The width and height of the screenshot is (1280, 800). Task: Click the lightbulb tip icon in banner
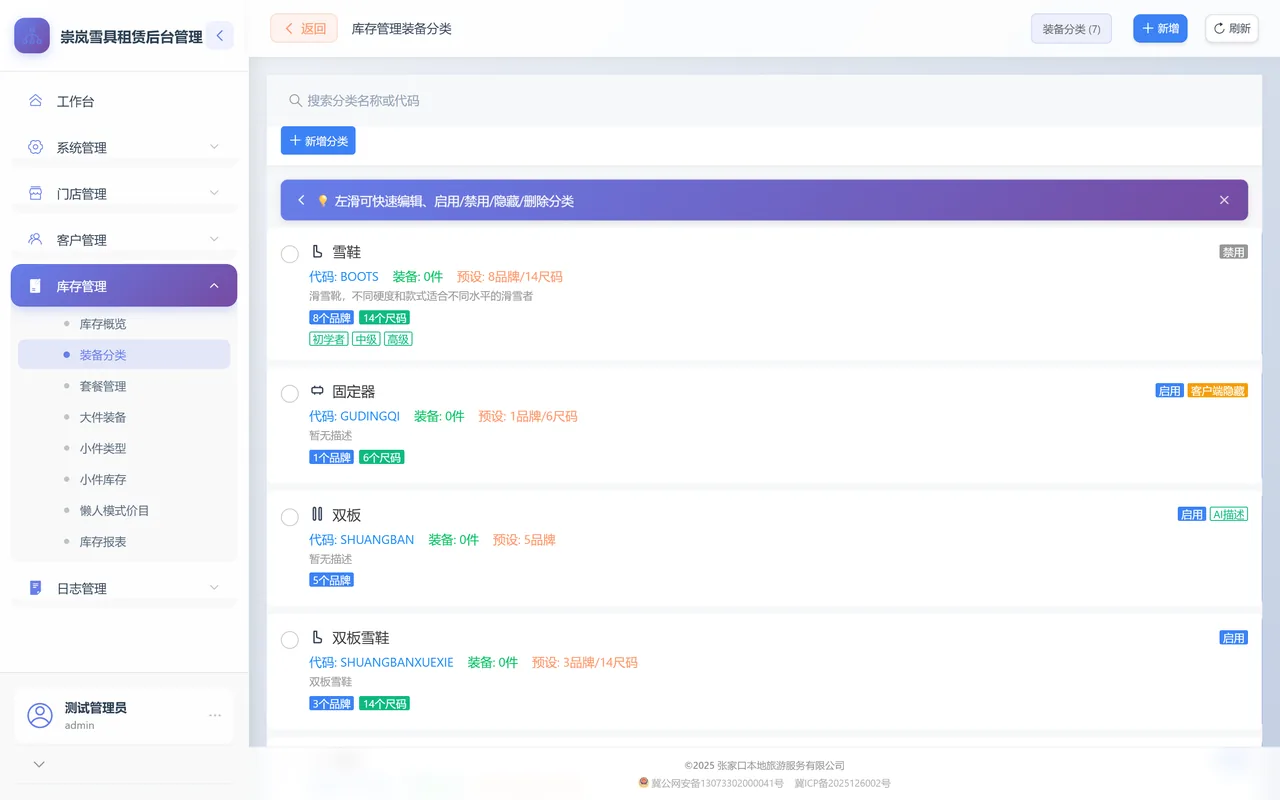[322, 201]
